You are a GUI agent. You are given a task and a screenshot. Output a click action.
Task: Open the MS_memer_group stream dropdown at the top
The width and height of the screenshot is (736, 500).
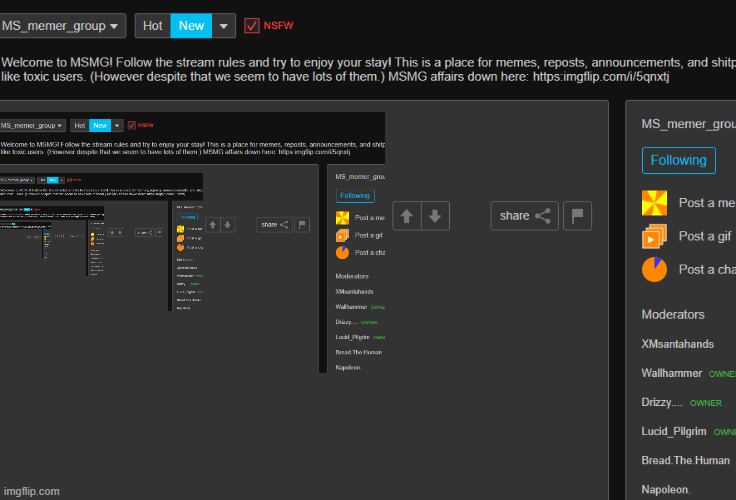point(63,25)
